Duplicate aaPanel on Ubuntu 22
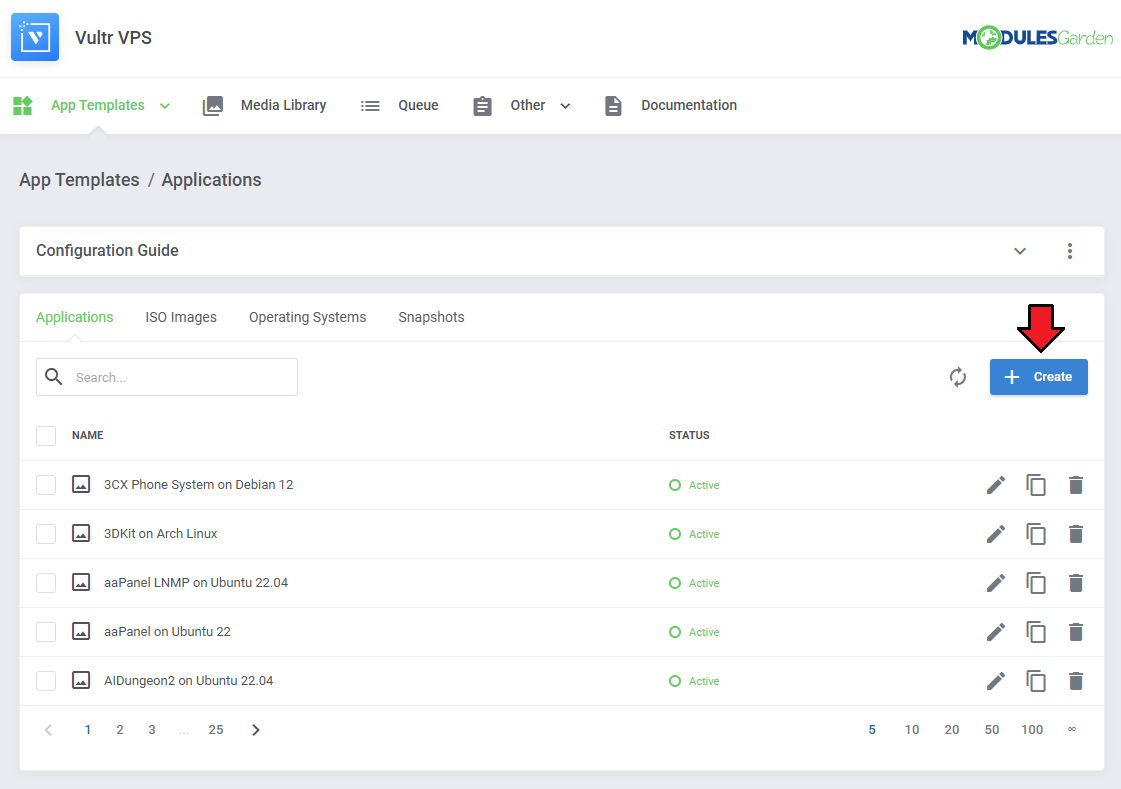Image resolution: width=1121 pixels, height=789 pixels. pyautogui.click(x=1036, y=632)
